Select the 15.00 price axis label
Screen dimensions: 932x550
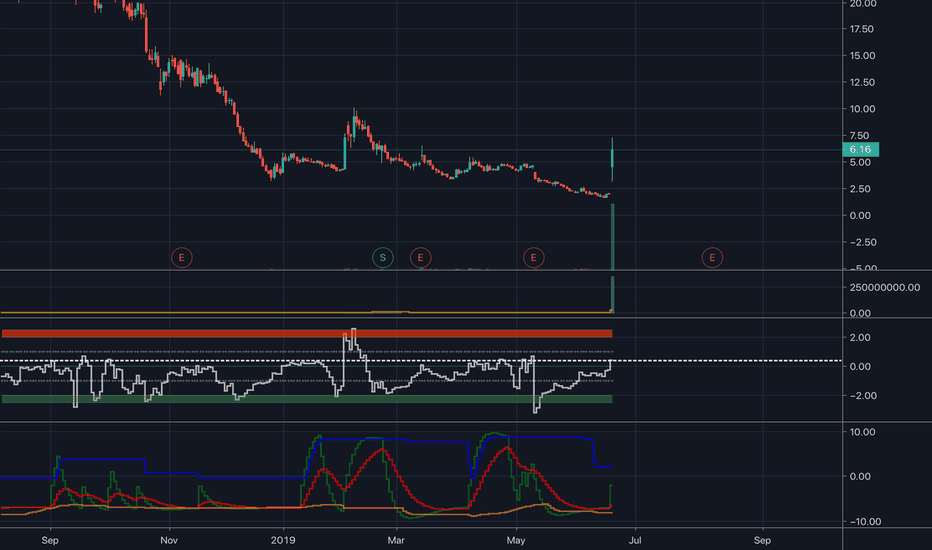862,56
